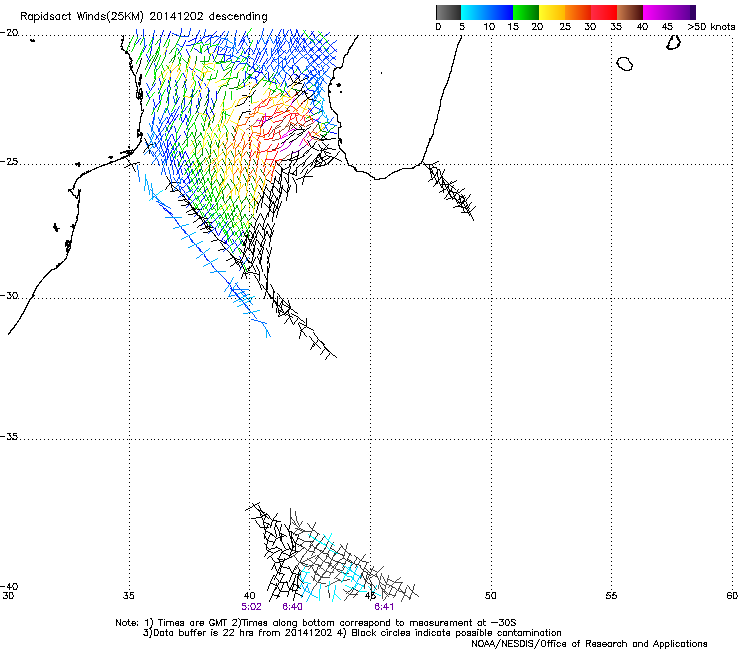The image size is (740, 650).
Task: Click the '-25' latitude label
Action: (x=9, y=161)
